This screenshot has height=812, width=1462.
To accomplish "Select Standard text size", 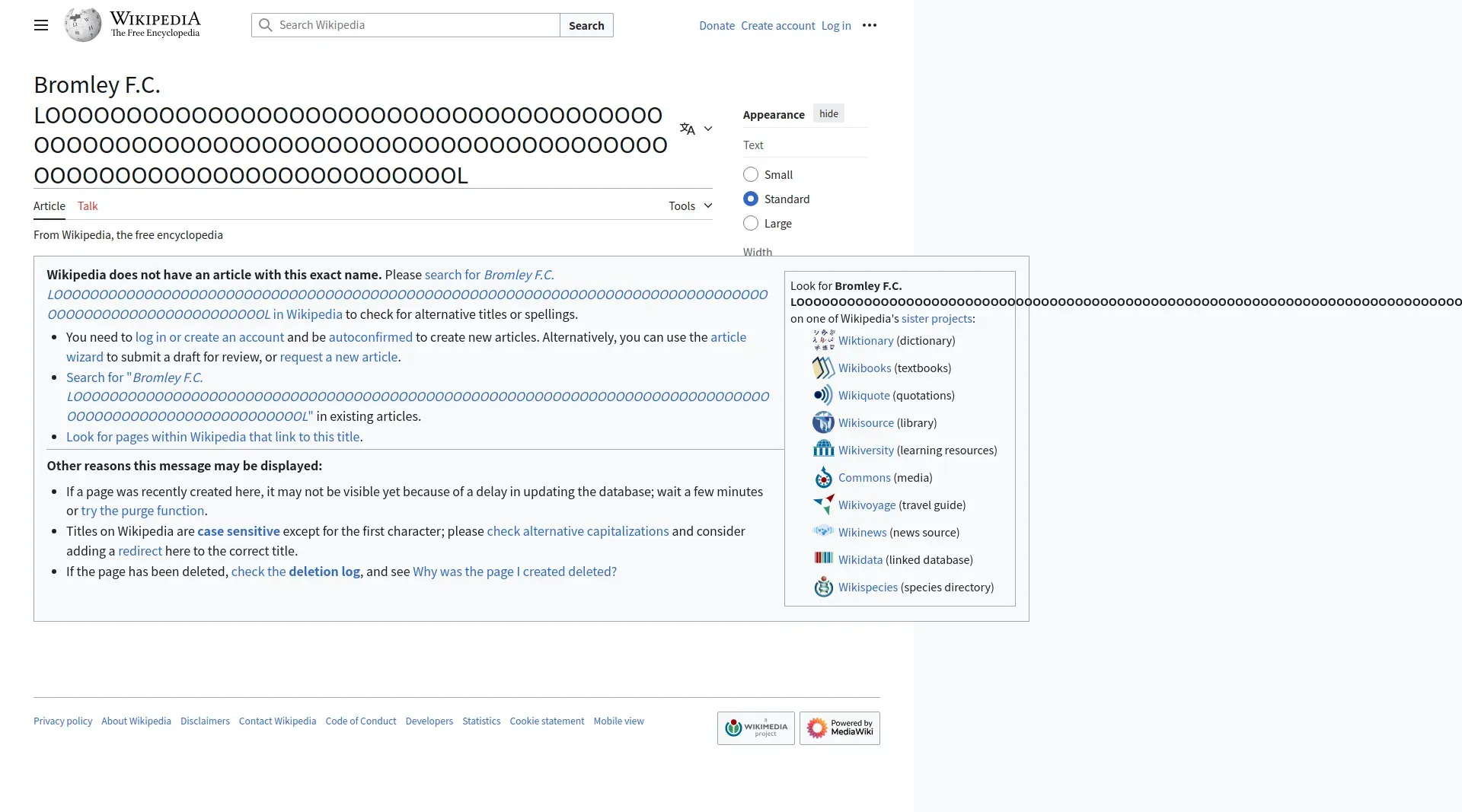I will (x=751, y=199).
